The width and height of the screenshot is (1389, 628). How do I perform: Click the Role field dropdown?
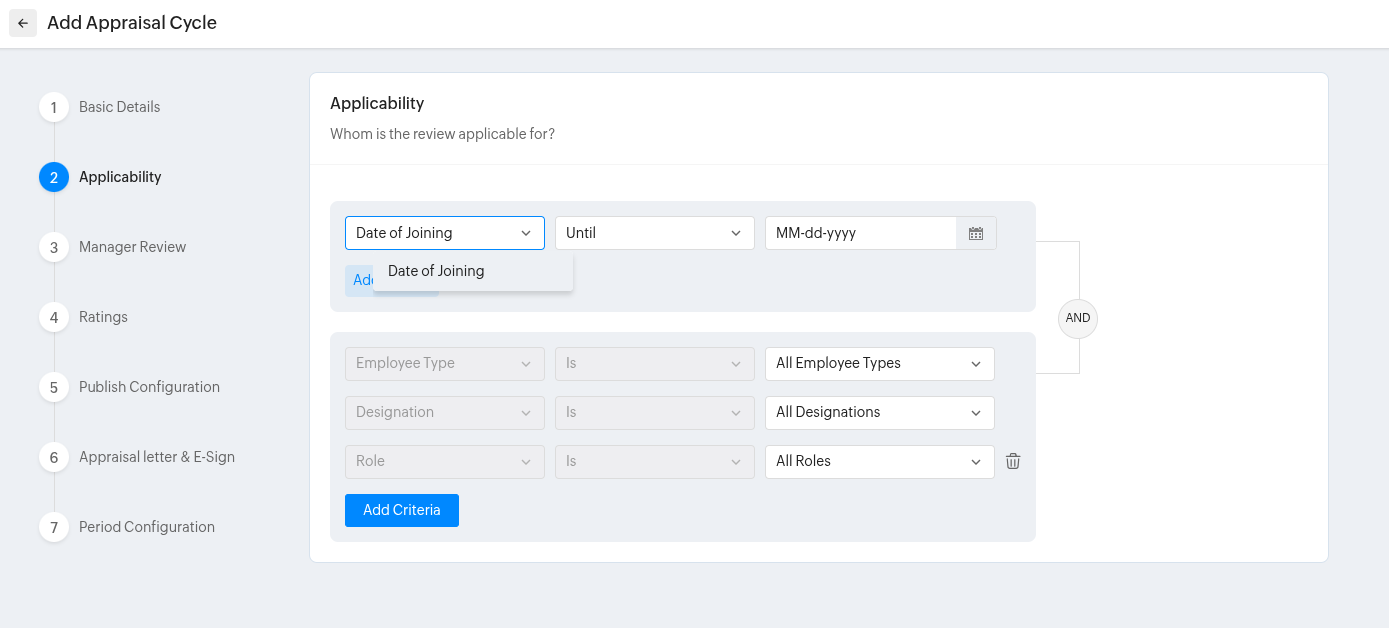click(444, 461)
